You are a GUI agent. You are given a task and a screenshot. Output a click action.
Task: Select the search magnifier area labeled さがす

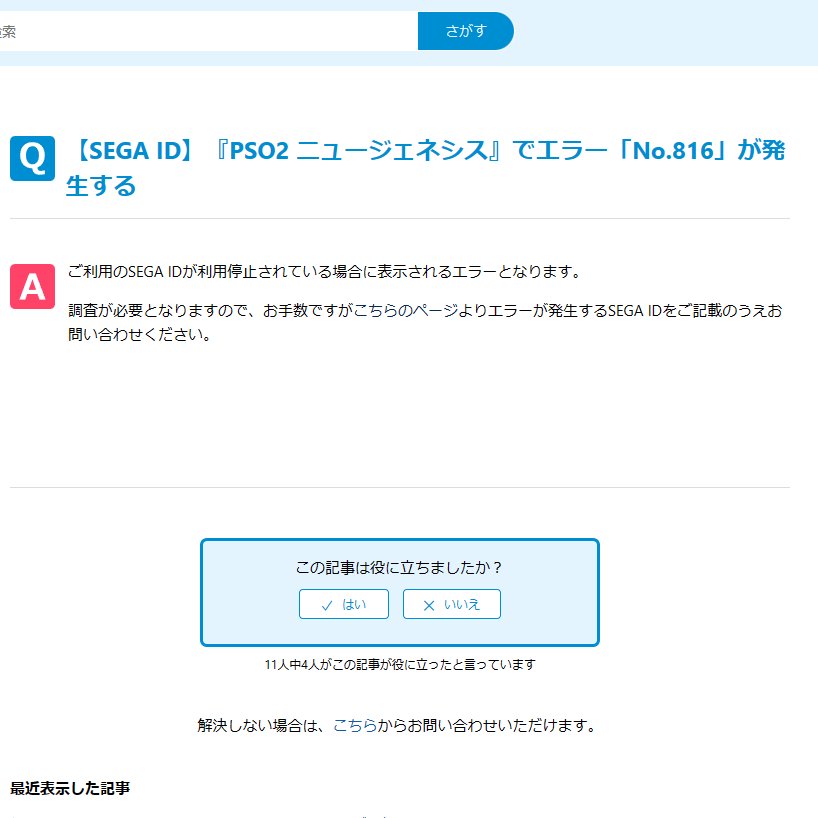[465, 31]
